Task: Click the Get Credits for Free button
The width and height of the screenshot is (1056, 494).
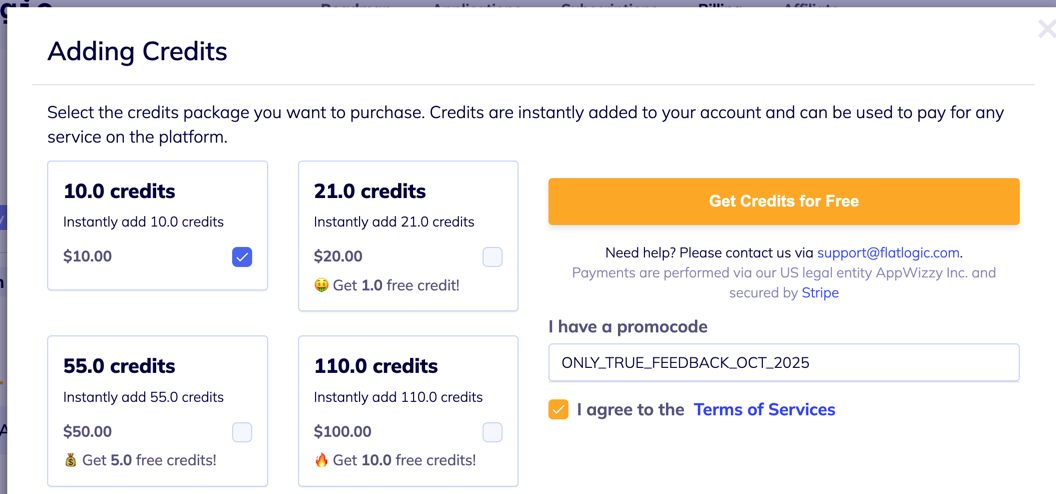Action: coord(783,201)
